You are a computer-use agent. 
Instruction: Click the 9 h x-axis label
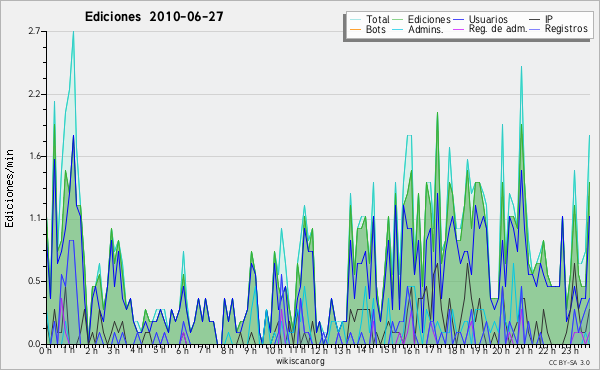tap(250, 350)
